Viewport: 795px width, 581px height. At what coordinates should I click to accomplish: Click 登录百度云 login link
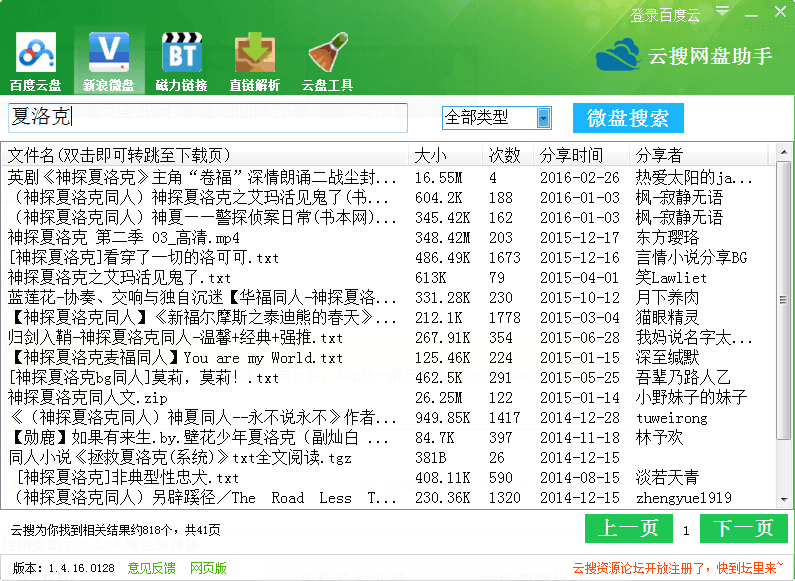coord(665,15)
